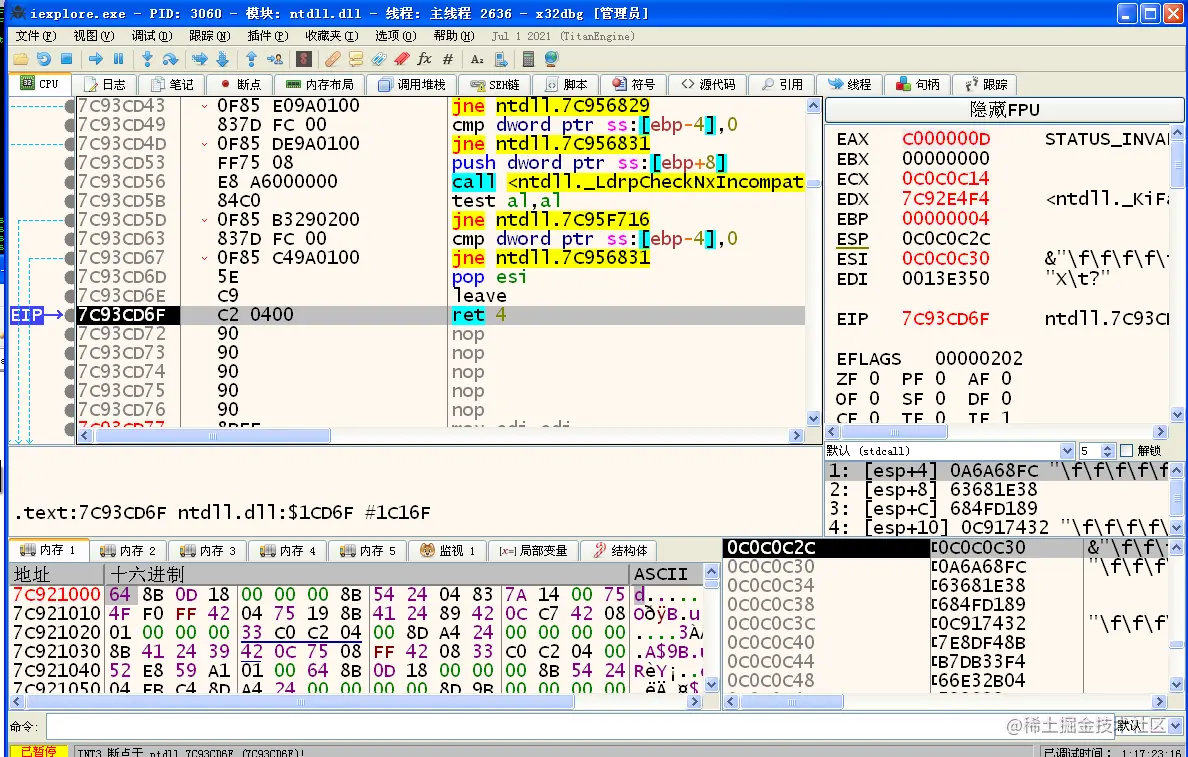
Task: Click the Restart debugging icon
Action: coord(44,59)
